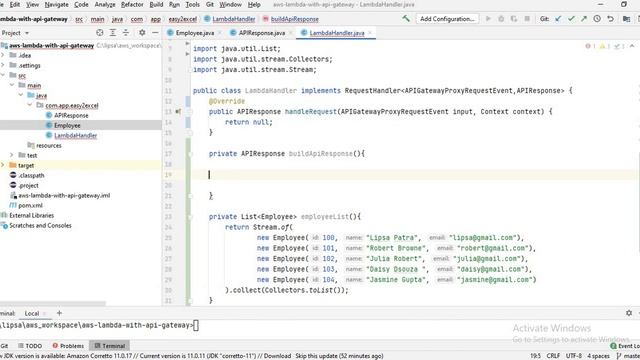Open the Problems tool window
The height and width of the screenshot is (360, 640).
(x=68, y=346)
